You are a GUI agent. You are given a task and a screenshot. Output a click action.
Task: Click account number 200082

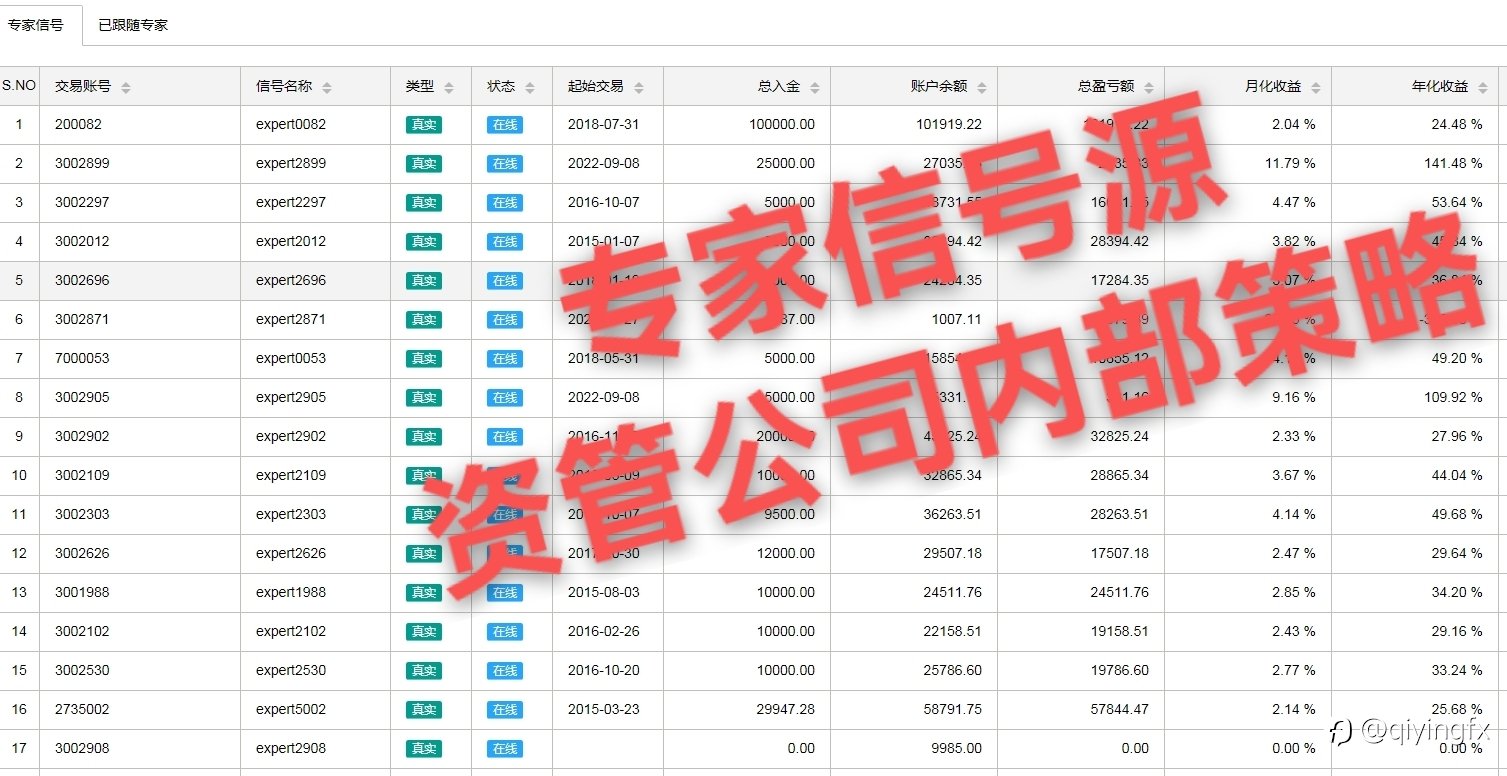(x=78, y=125)
